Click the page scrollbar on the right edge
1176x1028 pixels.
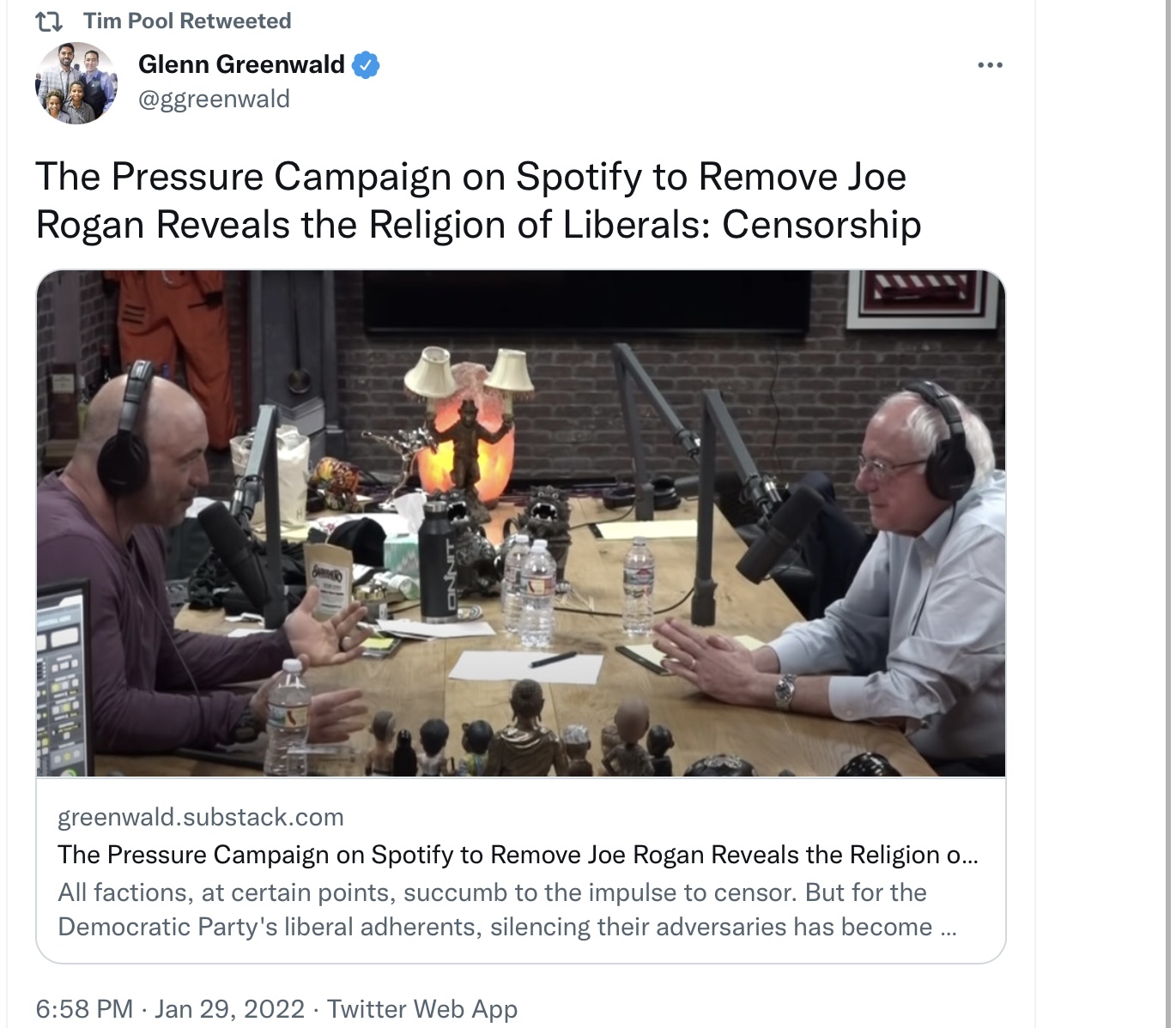(x=1168, y=514)
